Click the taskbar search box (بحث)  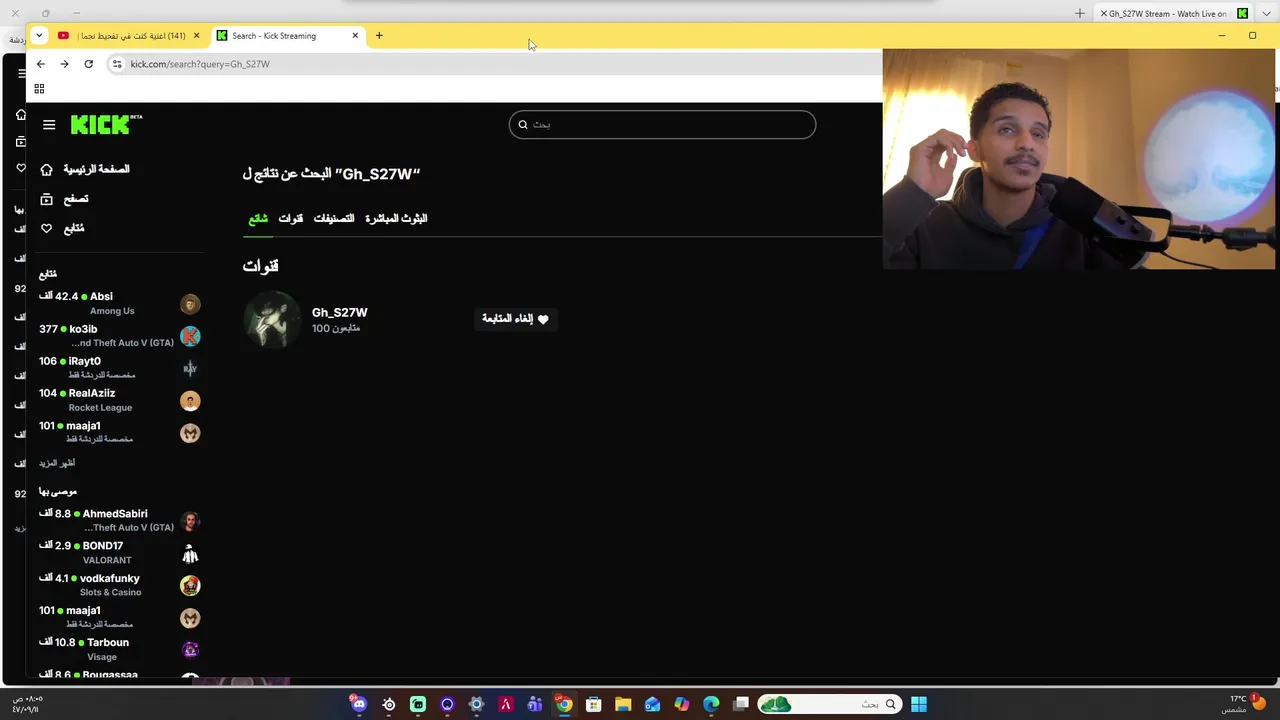[830, 704]
